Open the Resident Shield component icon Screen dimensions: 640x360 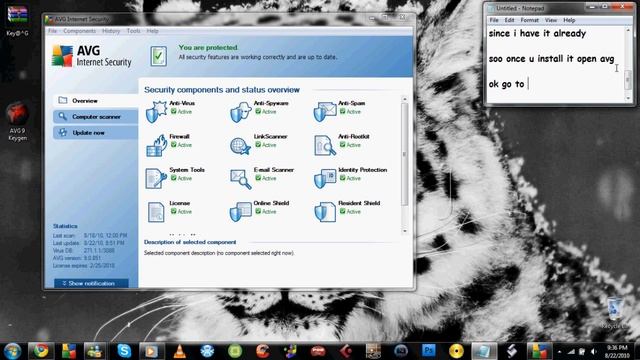[325, 212]
